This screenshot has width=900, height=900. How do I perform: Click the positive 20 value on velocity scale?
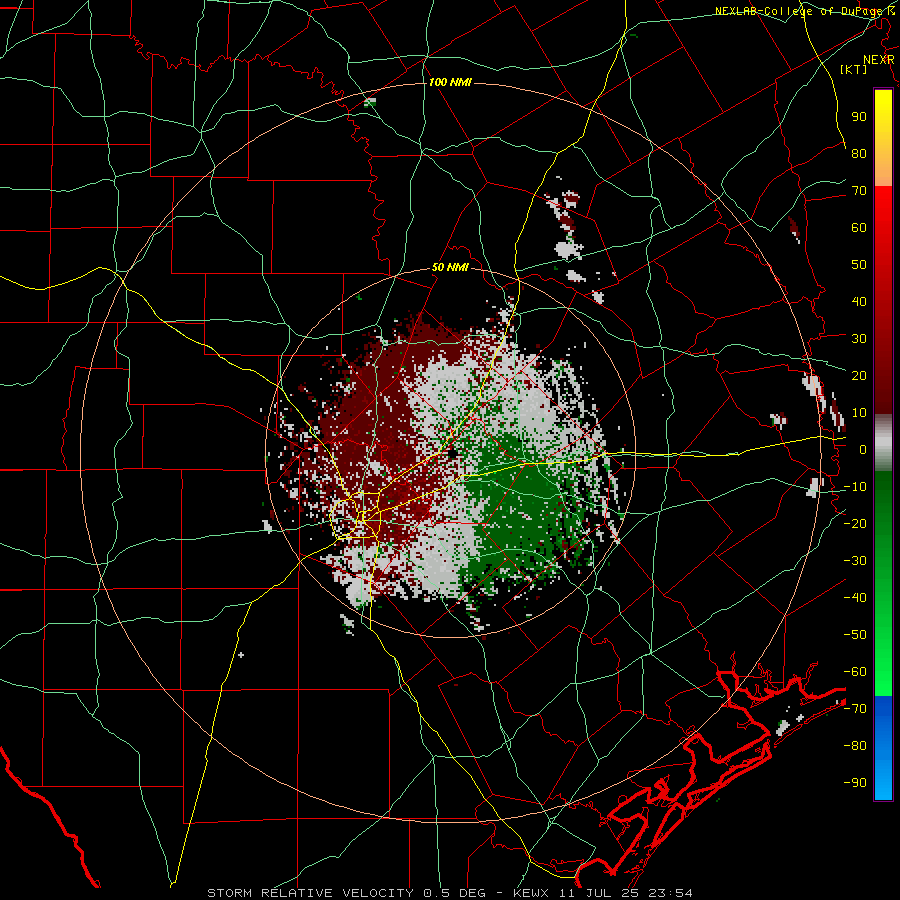click(859, 375)
